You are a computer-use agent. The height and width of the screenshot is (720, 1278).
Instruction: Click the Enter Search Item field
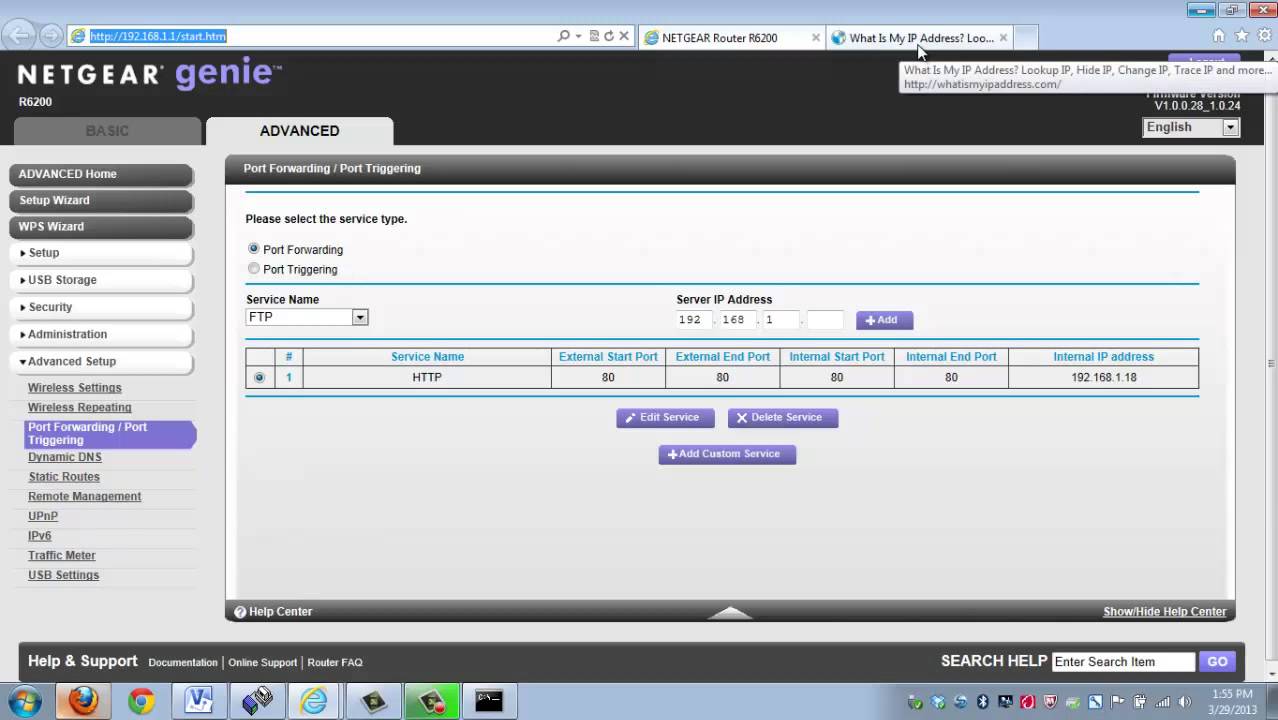click(x=1123, y=662)
